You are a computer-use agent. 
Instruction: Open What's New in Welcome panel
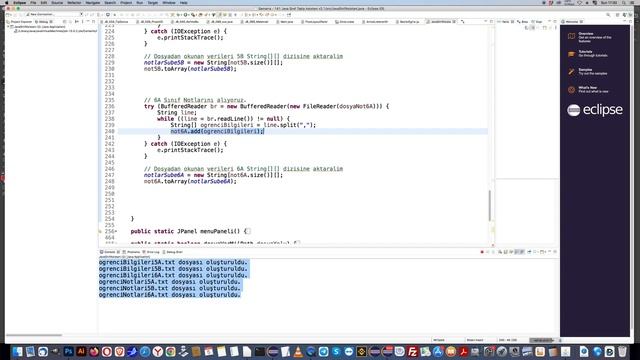tap(588, 89)
